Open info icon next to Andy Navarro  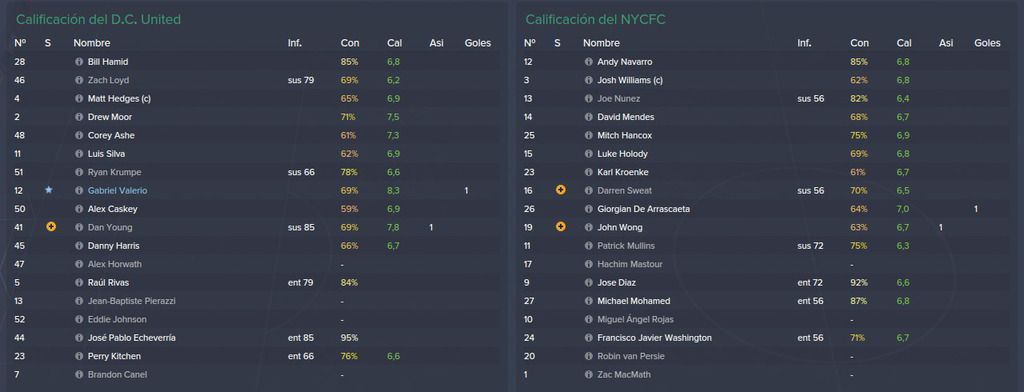(589, 62)
